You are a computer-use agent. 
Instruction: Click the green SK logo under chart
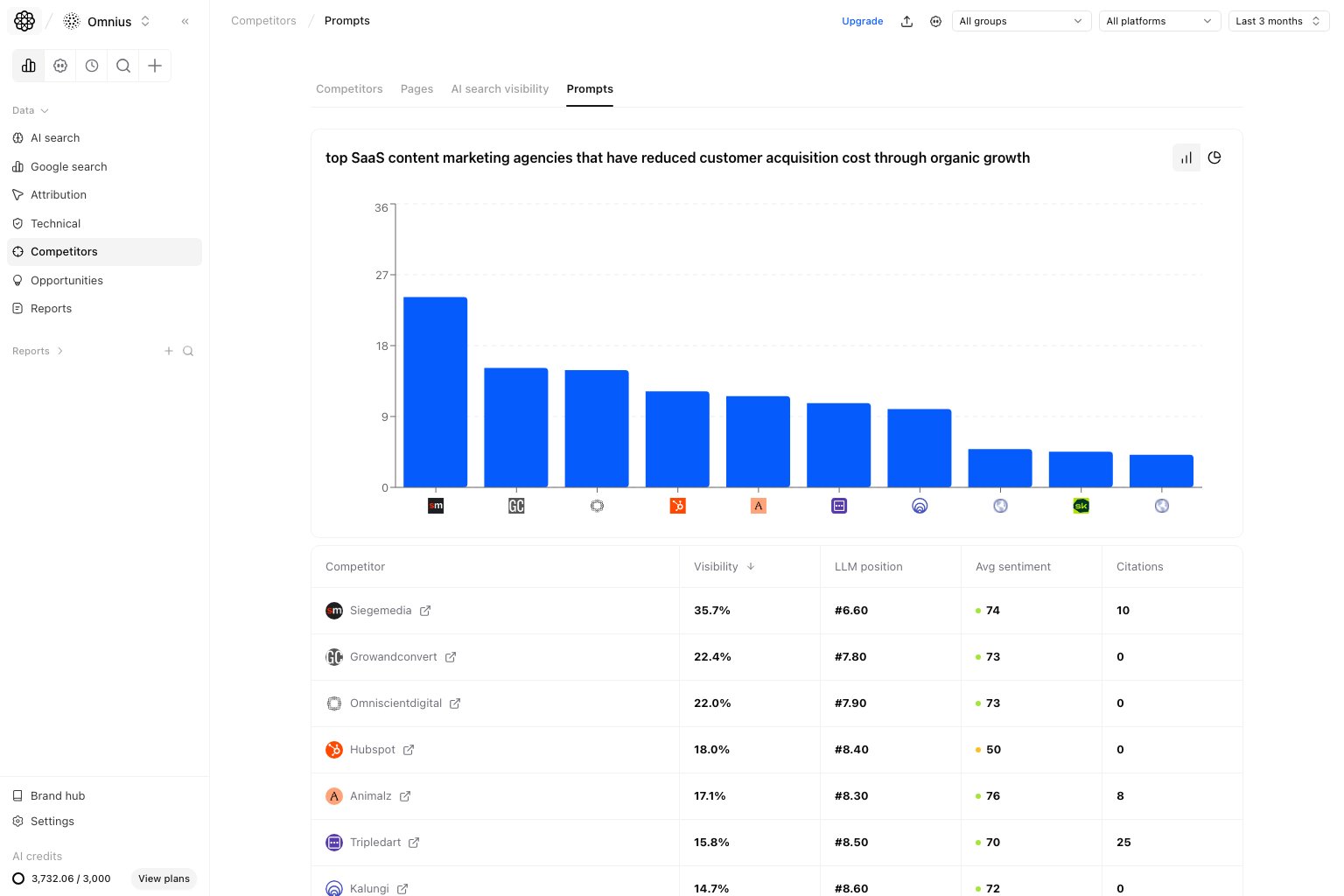[x=1081, y=506]
